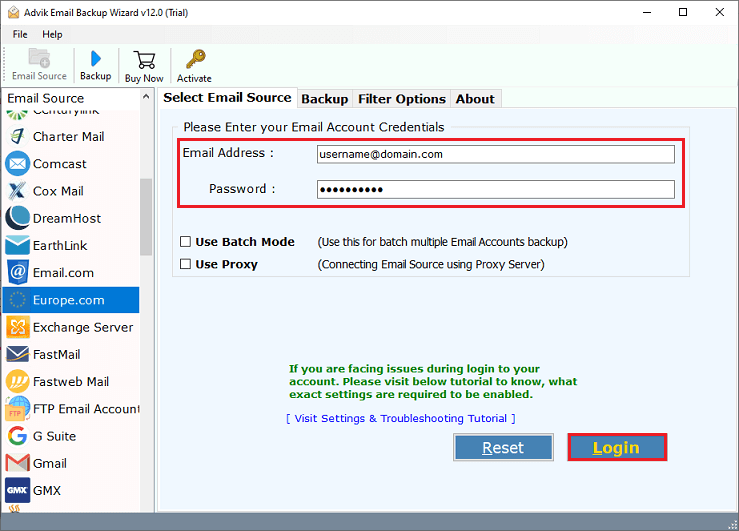
Task: Minimize the Advik Email Backup Wizard window
Action: pyautogui.click(x=647, y=12)
